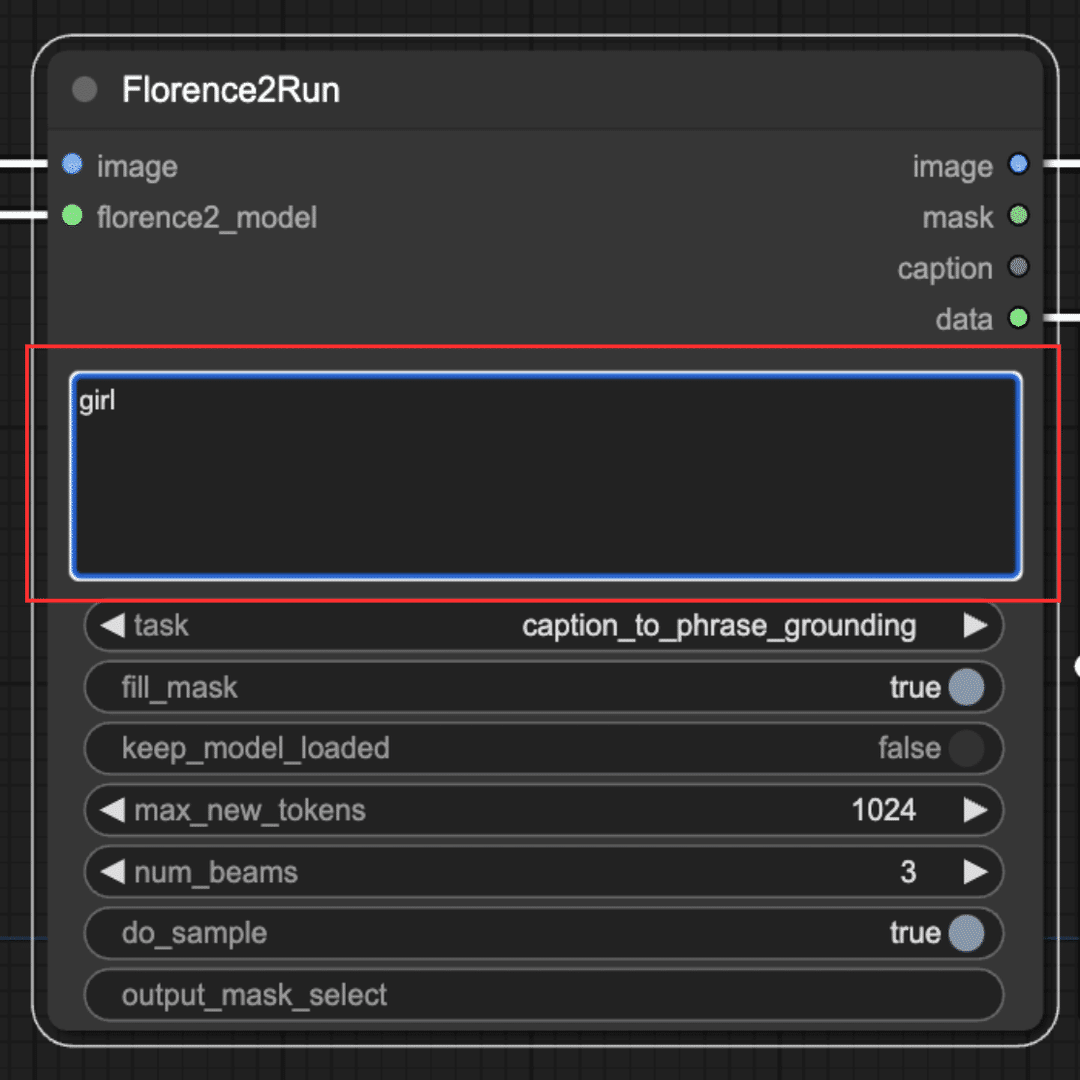Screen dimensions: 1080x1080
Task: Click the green data output socket
Action: [1018, 318]
